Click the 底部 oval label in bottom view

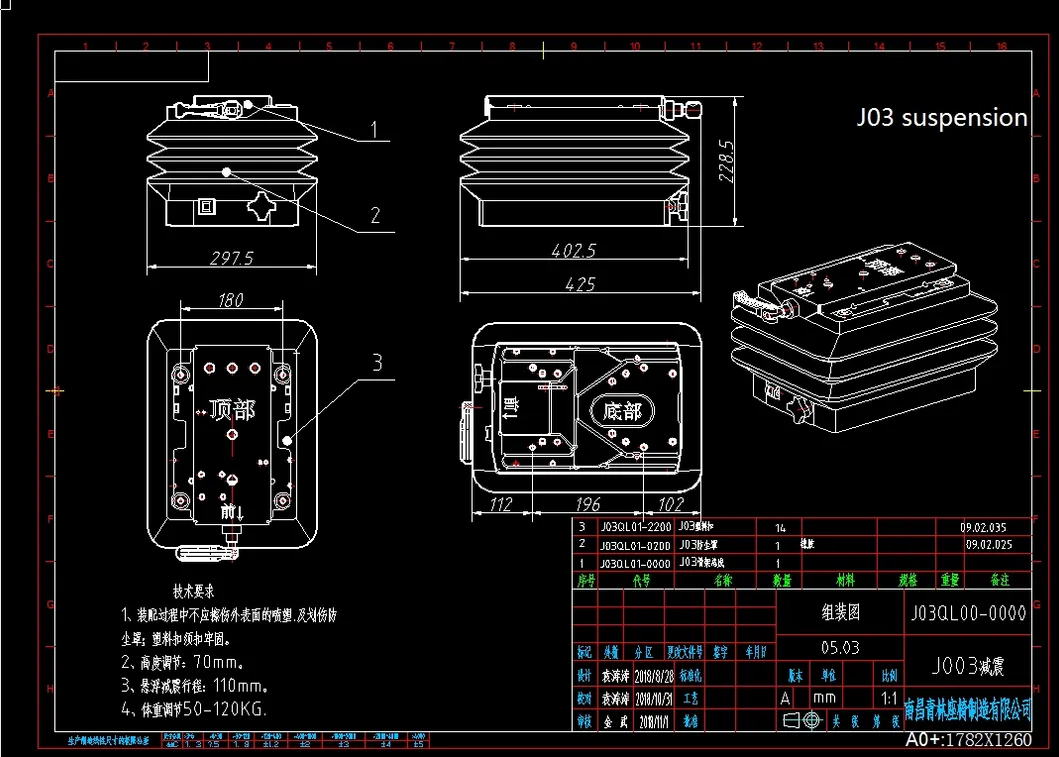coord(621,411)
